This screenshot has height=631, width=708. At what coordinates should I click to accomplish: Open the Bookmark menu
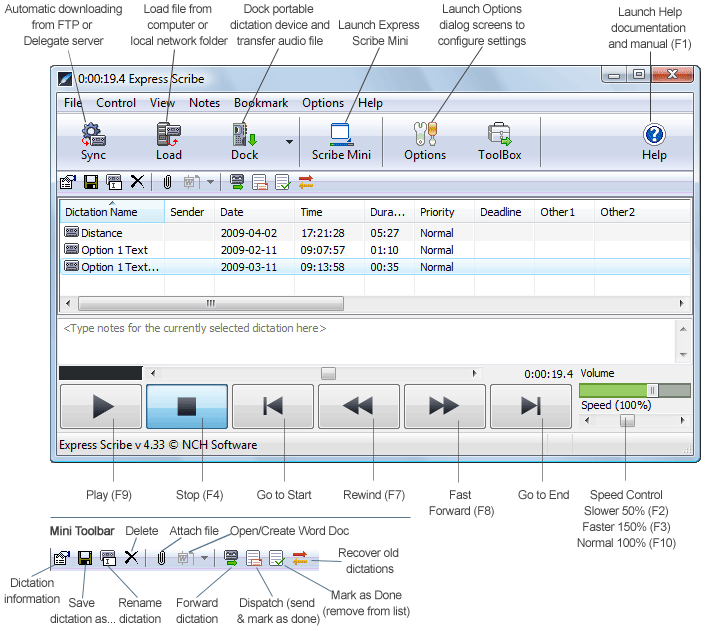pyautogui.click(x=260, y=103)
